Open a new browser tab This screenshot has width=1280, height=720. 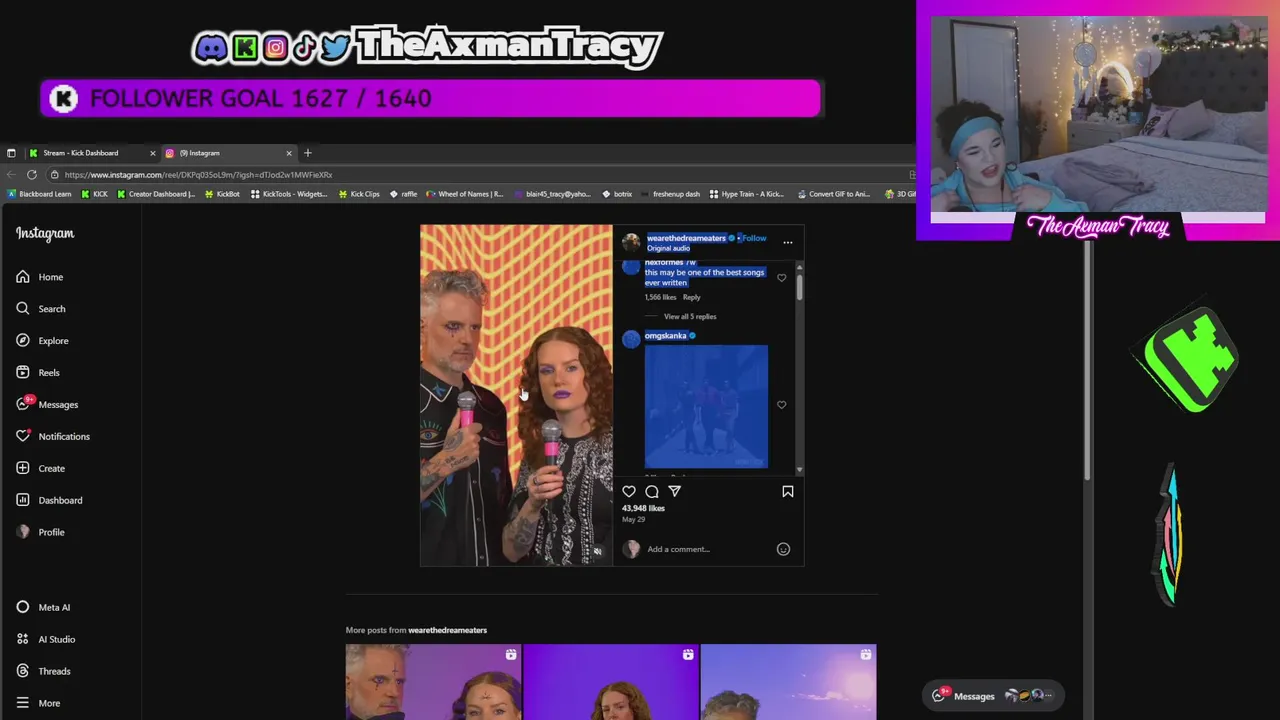click(x=308, y=153)
